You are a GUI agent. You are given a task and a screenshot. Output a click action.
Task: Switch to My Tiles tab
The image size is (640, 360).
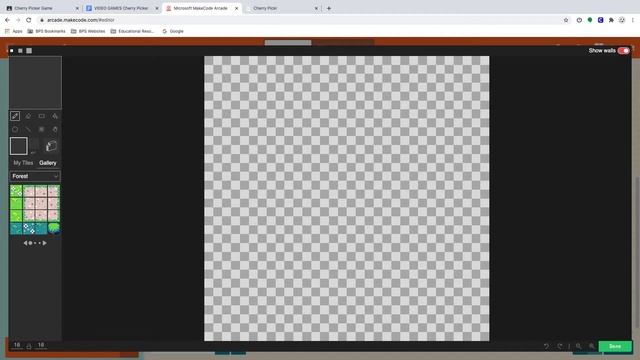coord(23,163)
